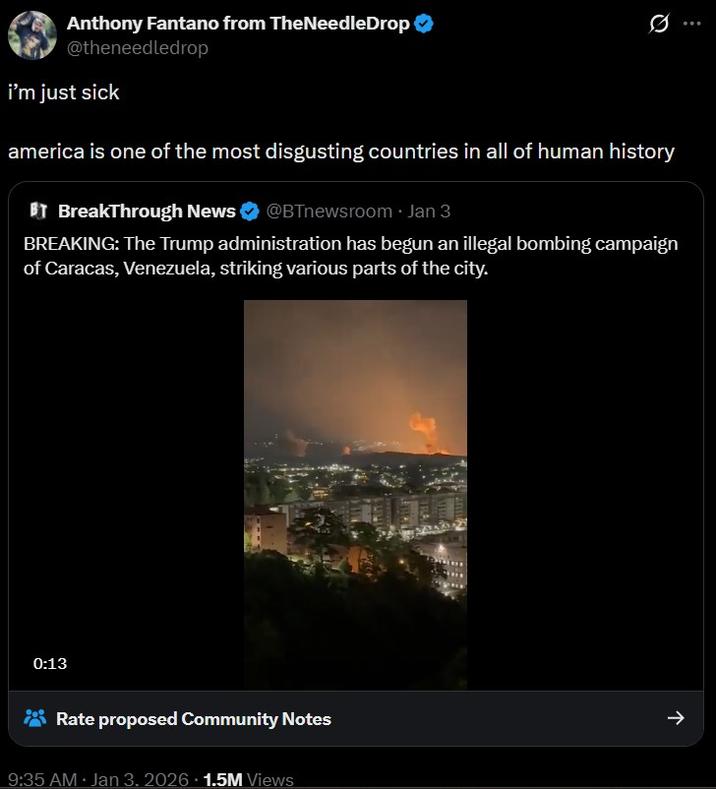Image resolution: width=716 pixels, height=789 pixels.
Task: Click the BreakThrough News avatar icon
Action: (40, 211)
